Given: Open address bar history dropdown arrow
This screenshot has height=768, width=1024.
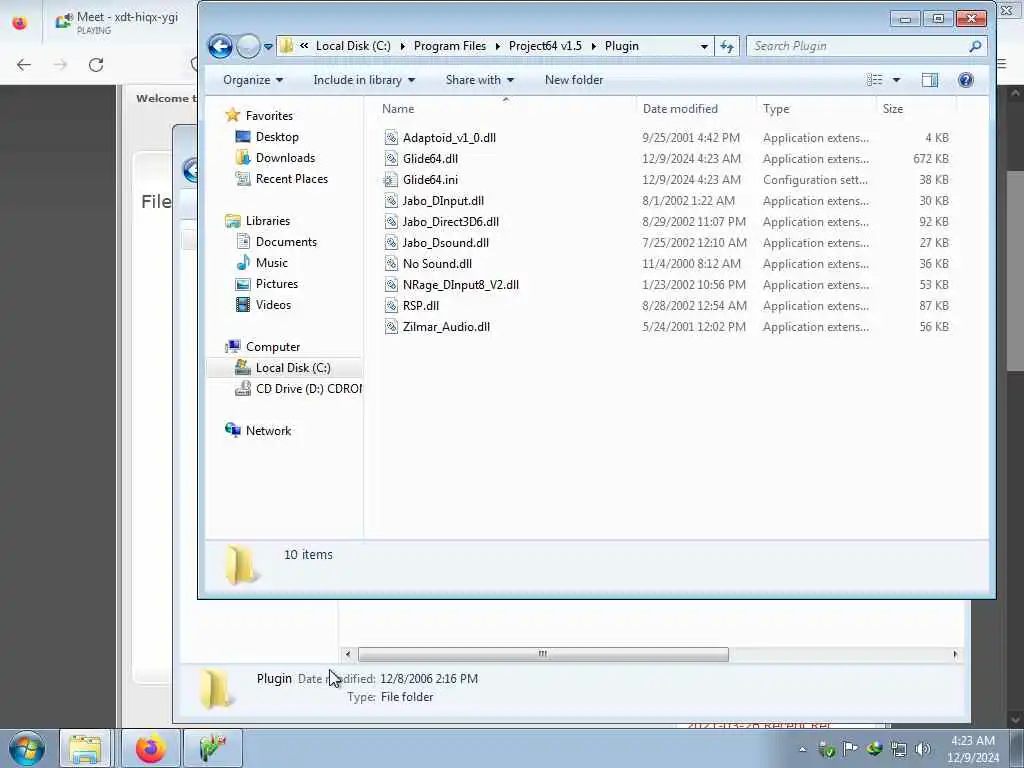Looking at the screenshot, I should tap(704, 46).
